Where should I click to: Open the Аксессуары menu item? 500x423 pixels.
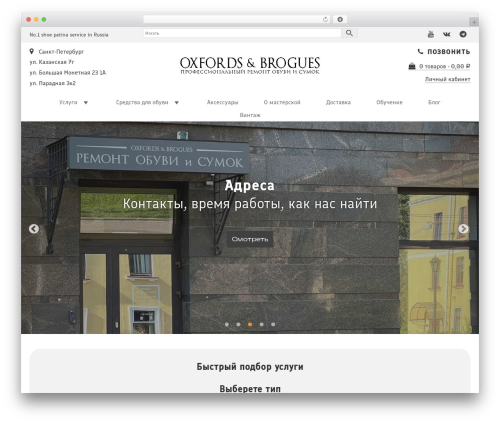click(222, 102)
